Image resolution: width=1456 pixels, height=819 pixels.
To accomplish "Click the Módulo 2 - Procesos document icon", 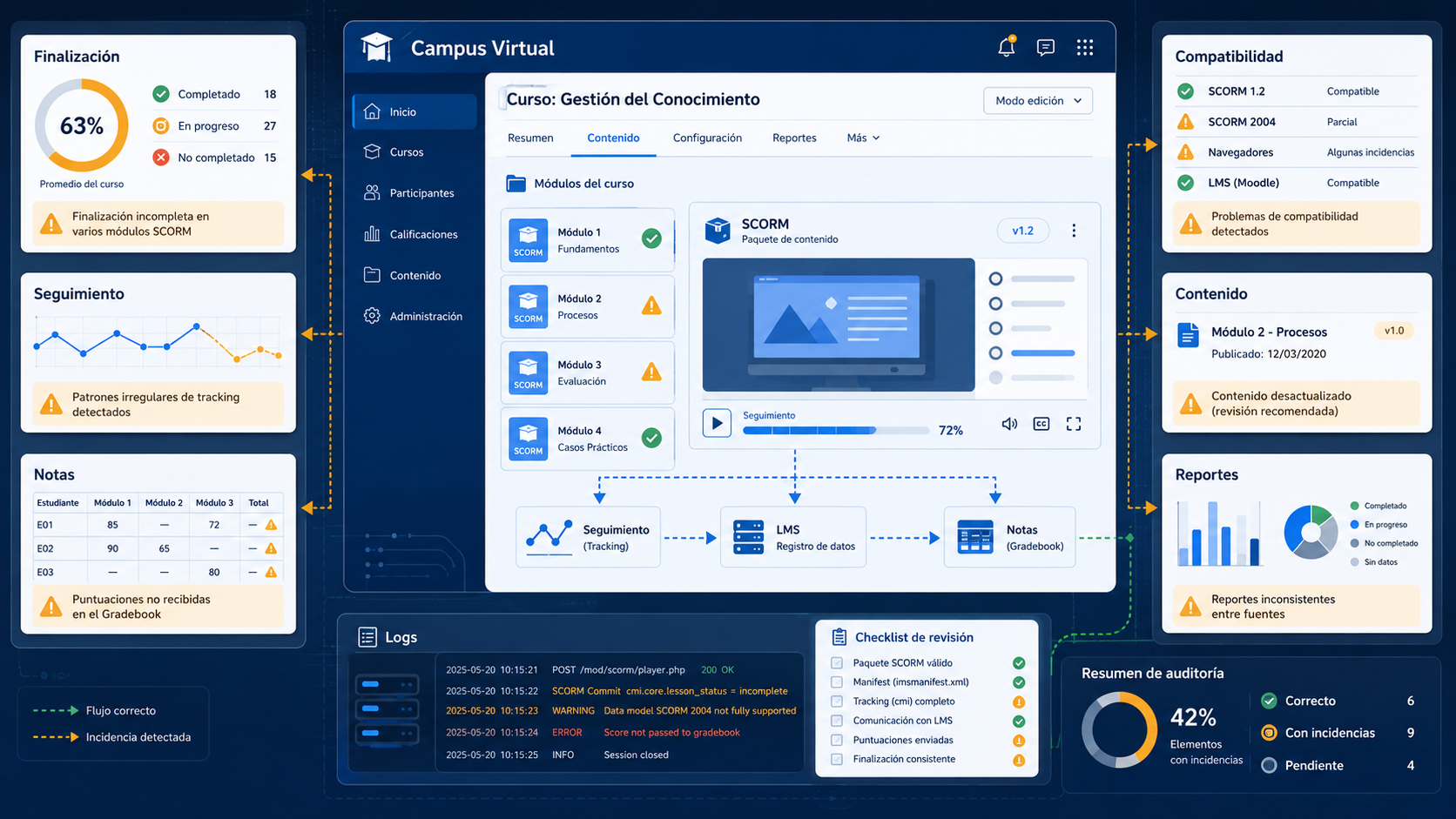I will pos(1188,335).
